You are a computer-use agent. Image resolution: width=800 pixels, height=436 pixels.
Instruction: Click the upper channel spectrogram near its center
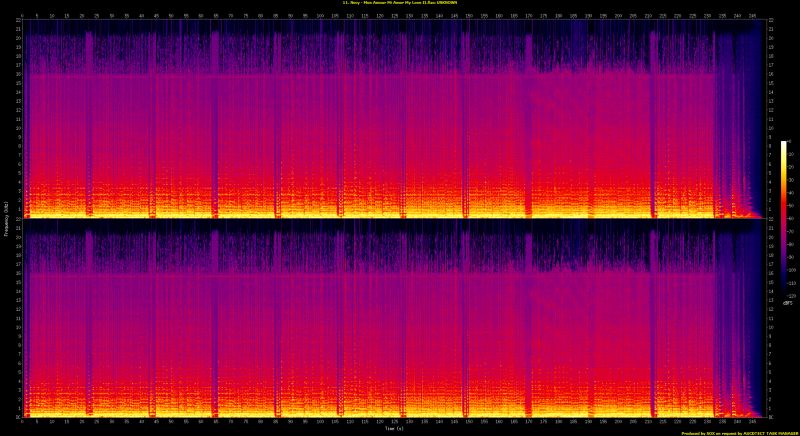pos(390,118)
